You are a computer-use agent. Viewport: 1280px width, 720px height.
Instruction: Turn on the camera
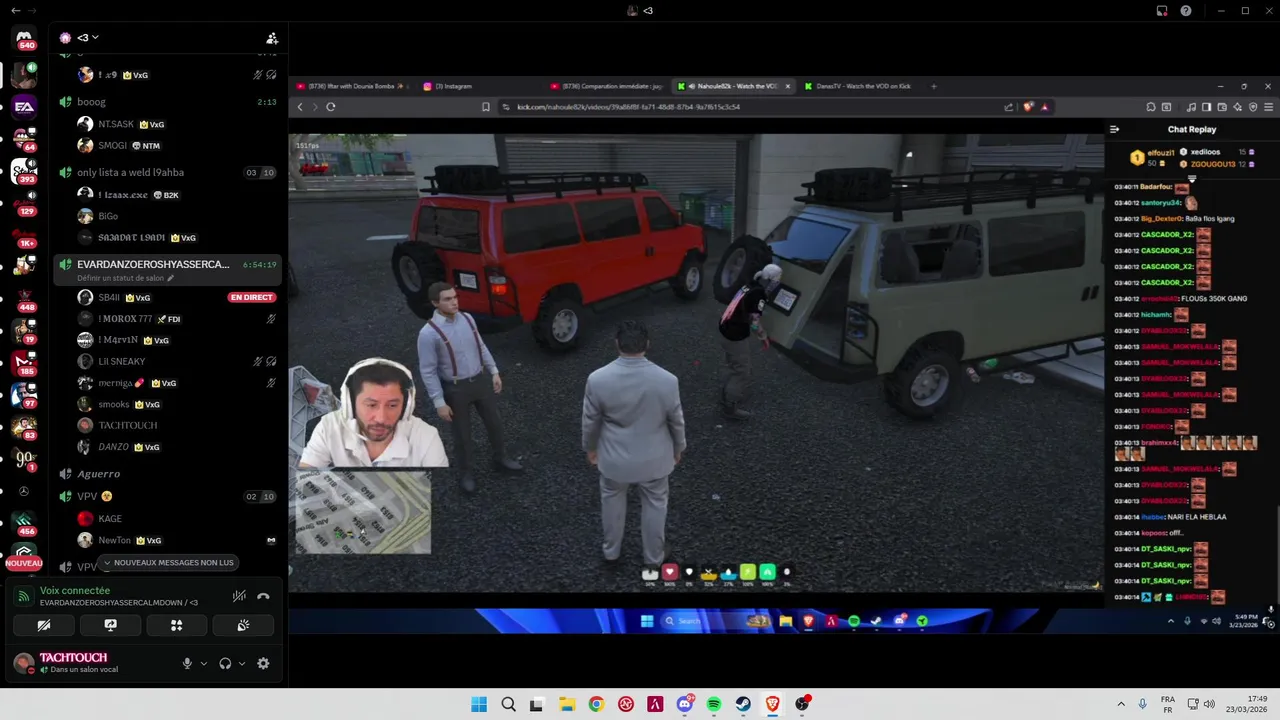click(44, 625)
